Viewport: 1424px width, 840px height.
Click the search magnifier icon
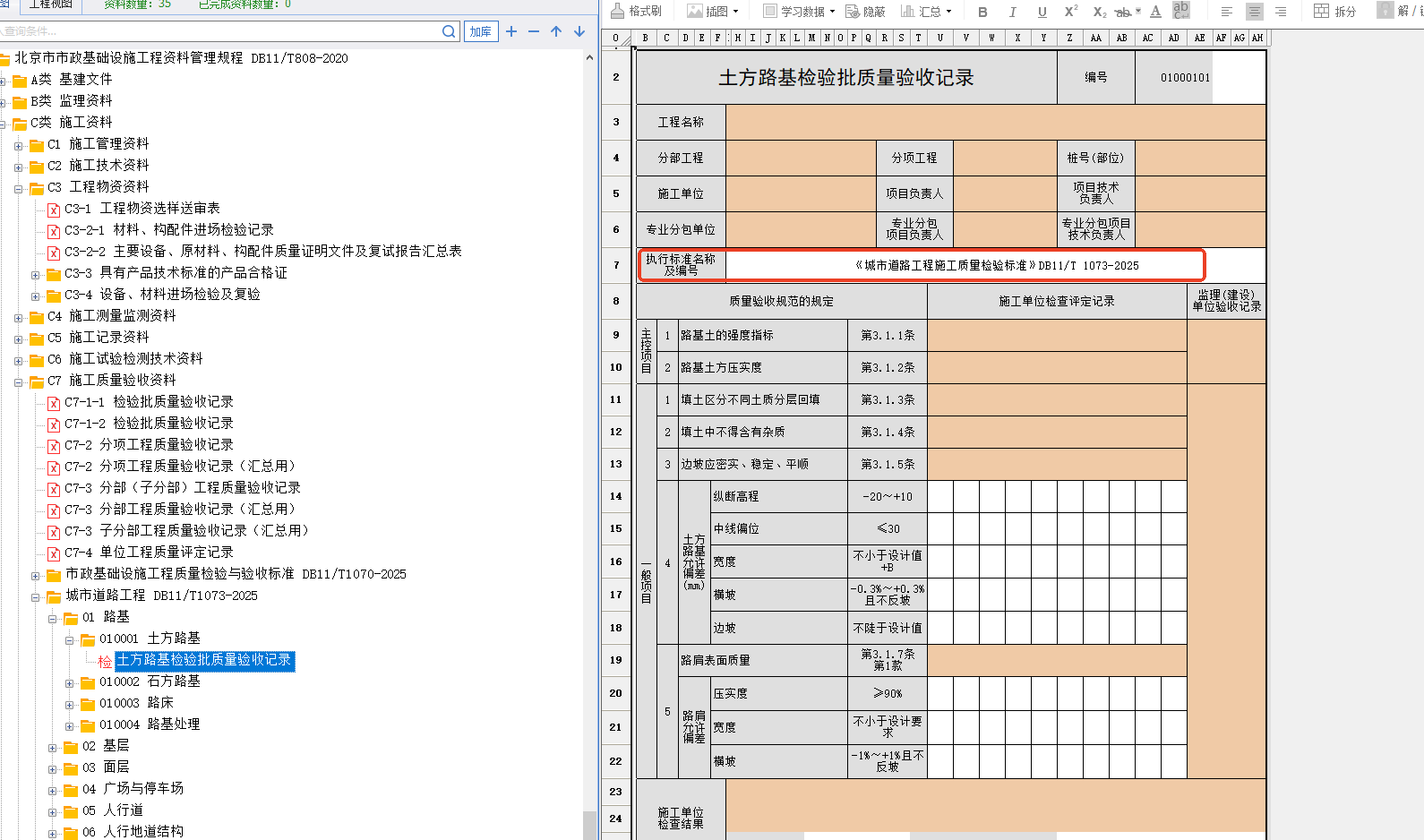[x=449, y=31]
